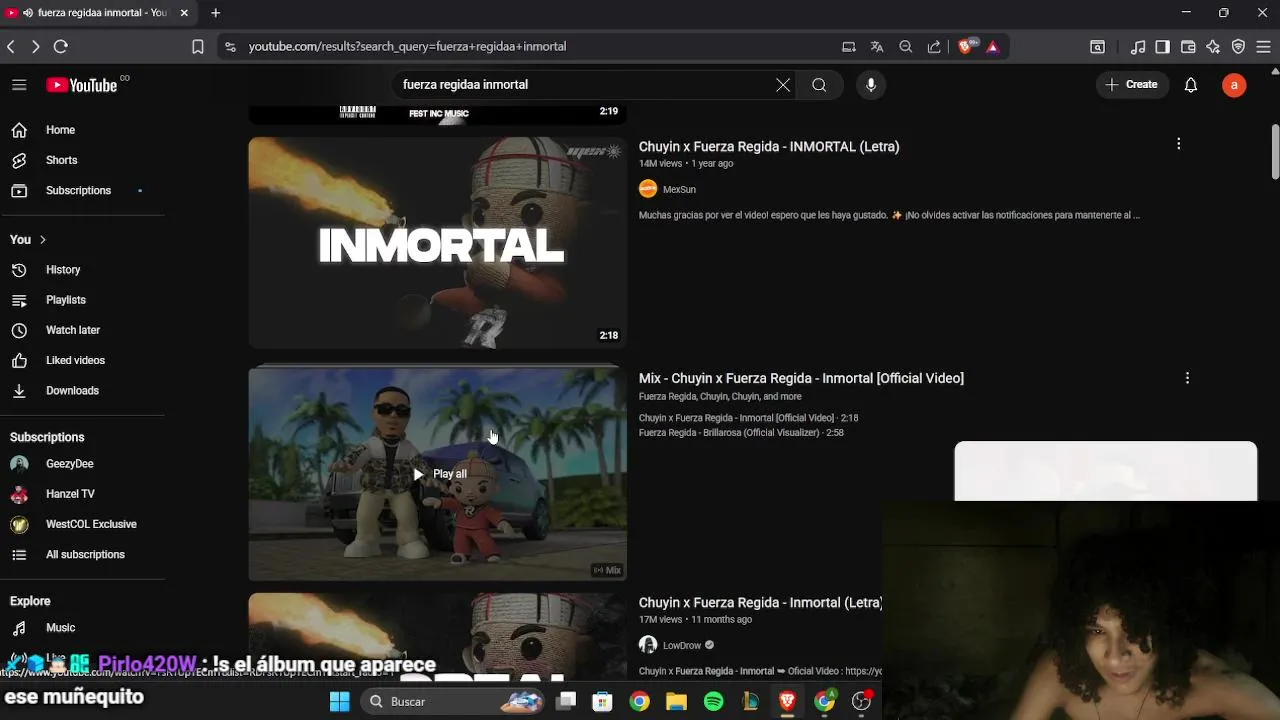Screen dimensions: 1280x720
Task: Open the LowDrow channel name
Action: tap(681, 646)
